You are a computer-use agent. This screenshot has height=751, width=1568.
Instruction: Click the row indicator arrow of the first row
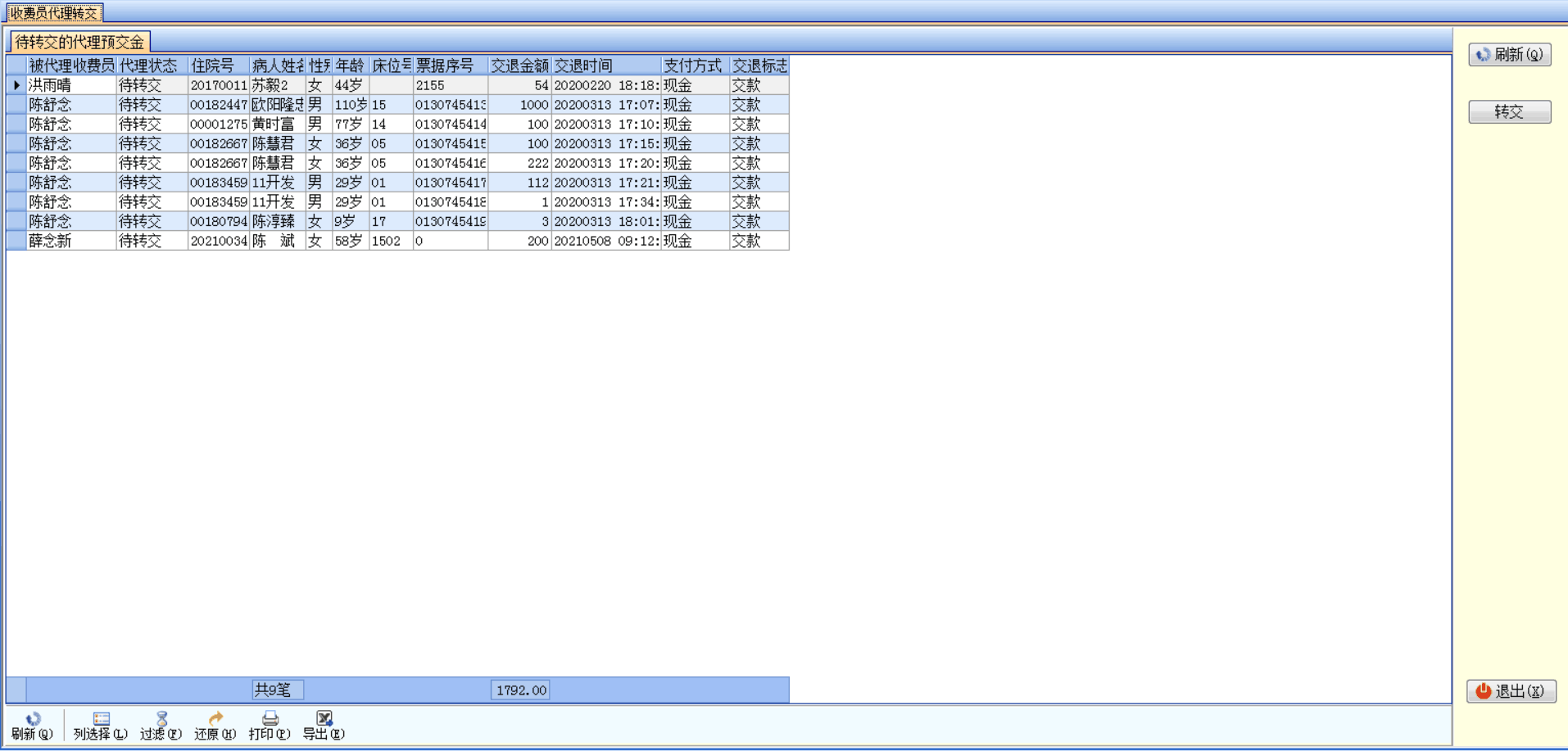click(x=16, y=85)
